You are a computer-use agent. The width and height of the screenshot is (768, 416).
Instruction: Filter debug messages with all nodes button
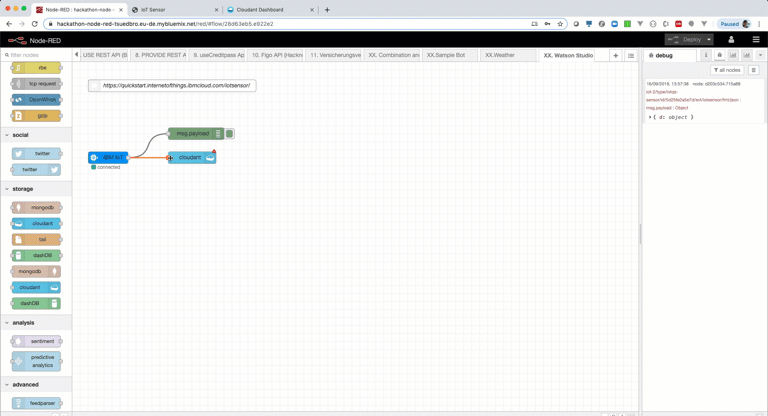[727, 70]
